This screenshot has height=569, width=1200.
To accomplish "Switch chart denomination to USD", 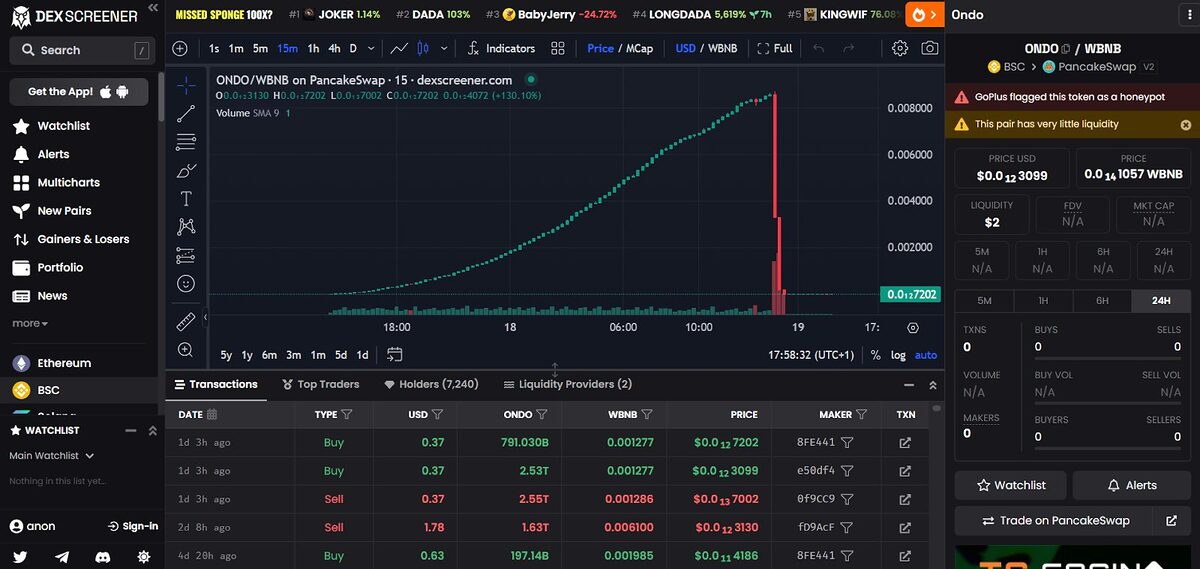I will point(685,48).
